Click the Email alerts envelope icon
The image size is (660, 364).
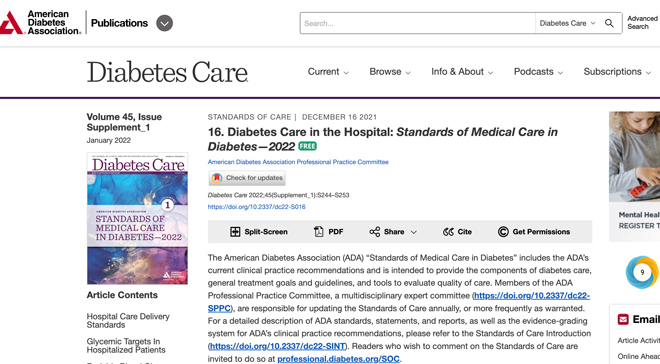623,319
